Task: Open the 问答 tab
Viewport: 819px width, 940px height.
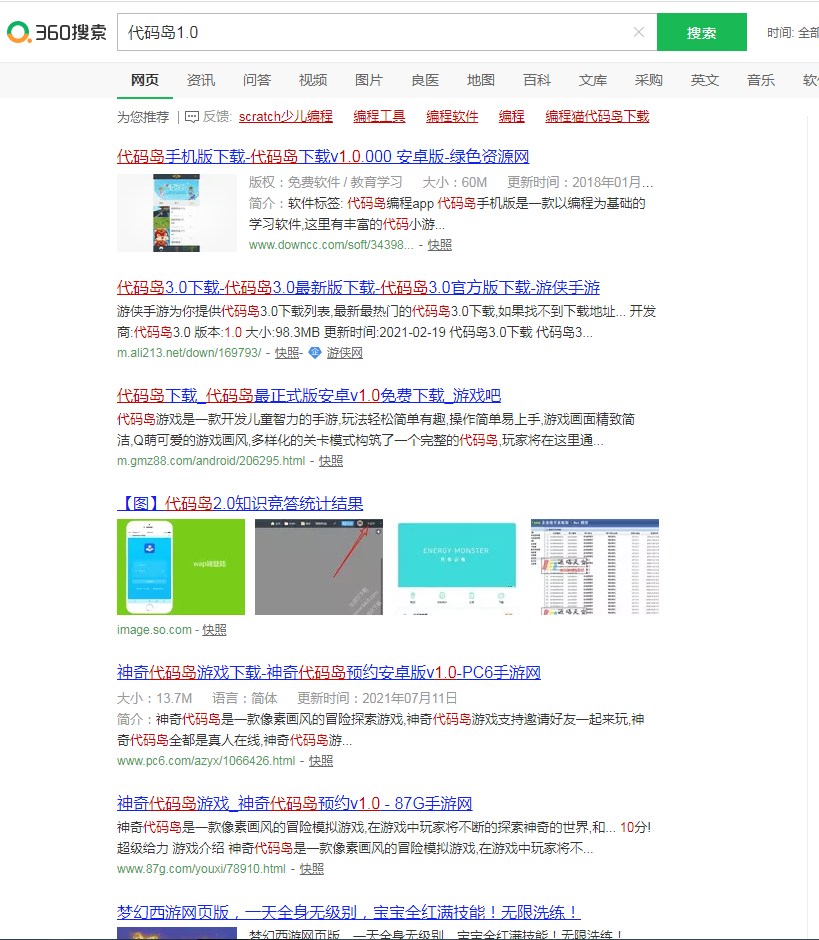Action: pyautogui.click(x=257, y=80)
